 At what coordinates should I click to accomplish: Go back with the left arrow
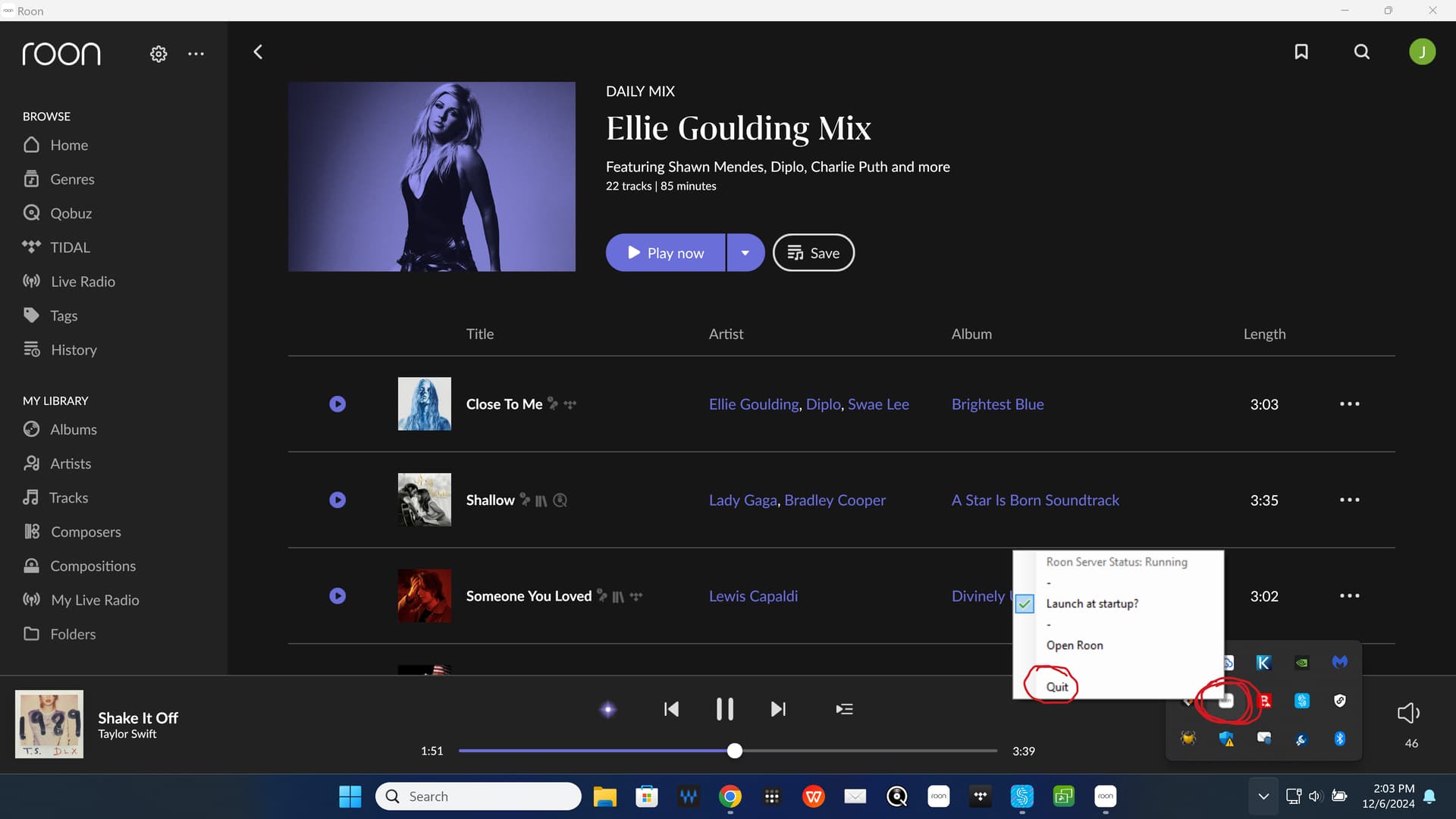258,52
